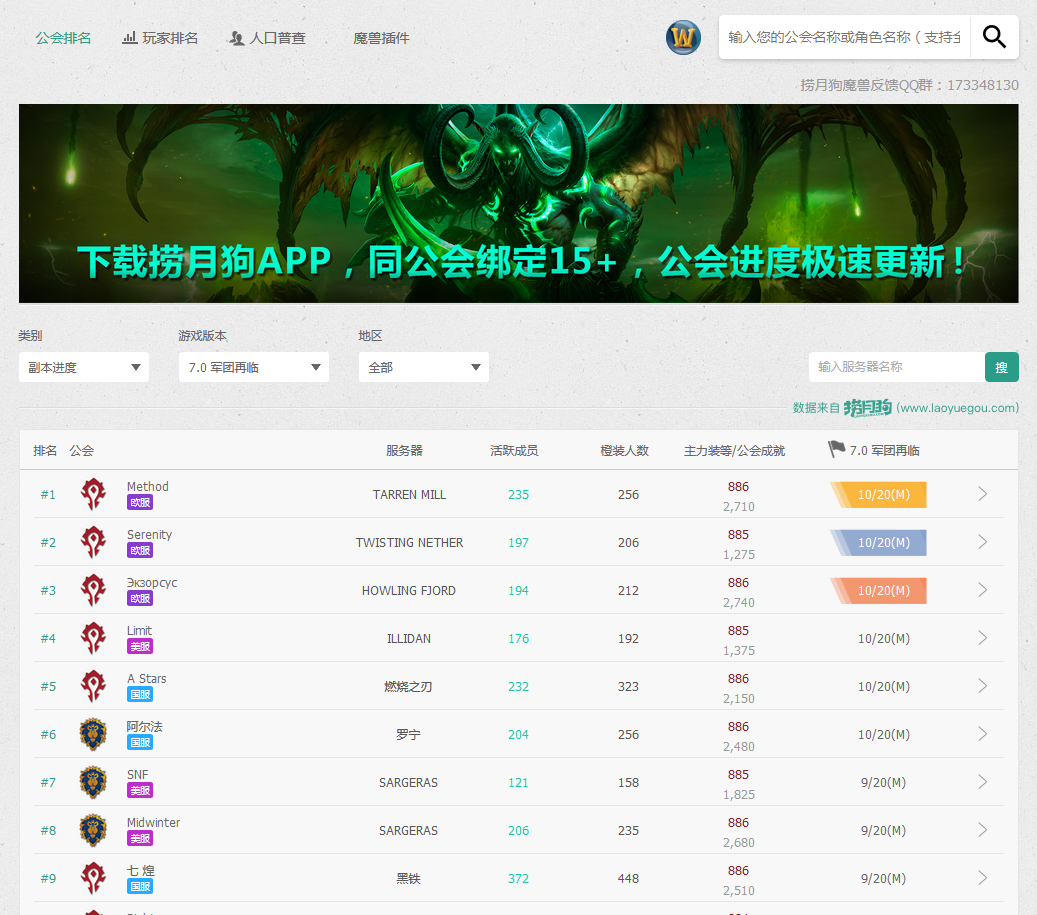Click Horde emblem in 七煌 row
This screenshot has width=1037, height=915.
pos(93,878)
